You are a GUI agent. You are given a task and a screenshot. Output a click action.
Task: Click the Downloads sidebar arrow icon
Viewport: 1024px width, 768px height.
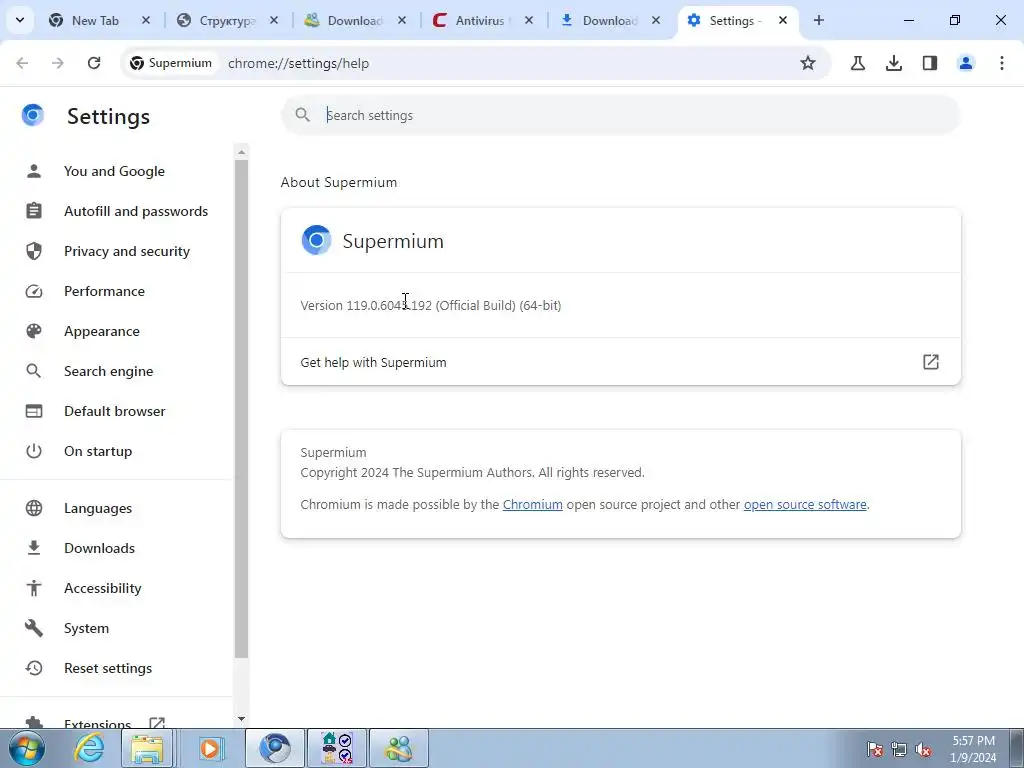click(x=33, y=548)
